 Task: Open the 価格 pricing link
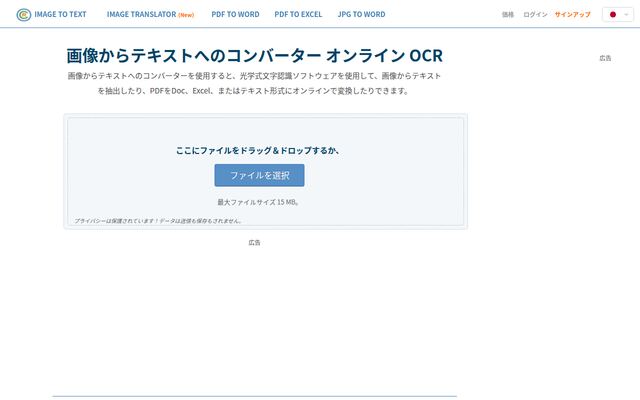[x=508, y=14]
